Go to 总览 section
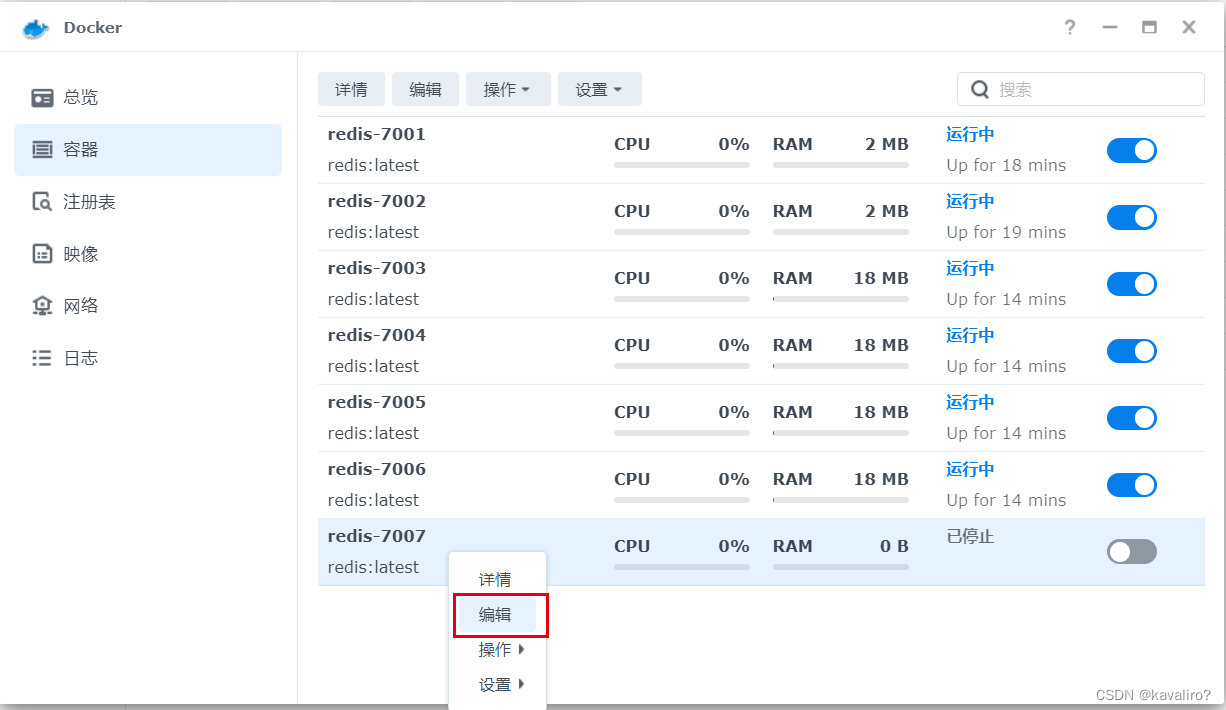The width and height of the screenshot is (1226, 710). [x=148, y=98]
